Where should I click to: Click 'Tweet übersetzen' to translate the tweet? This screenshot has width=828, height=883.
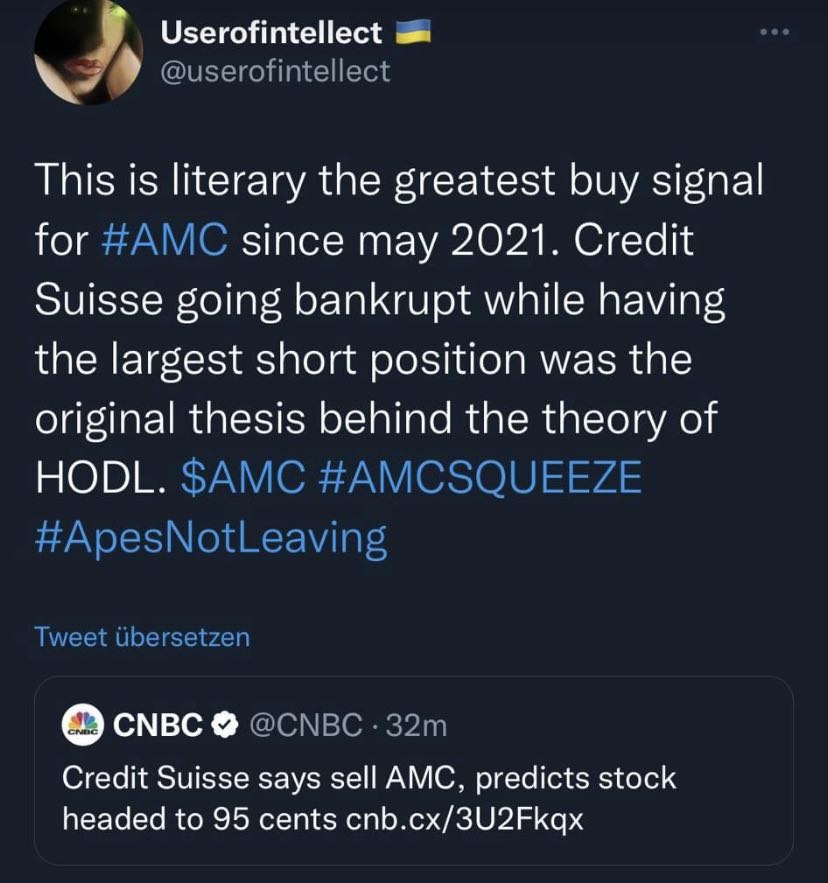(x=142, y=637)
